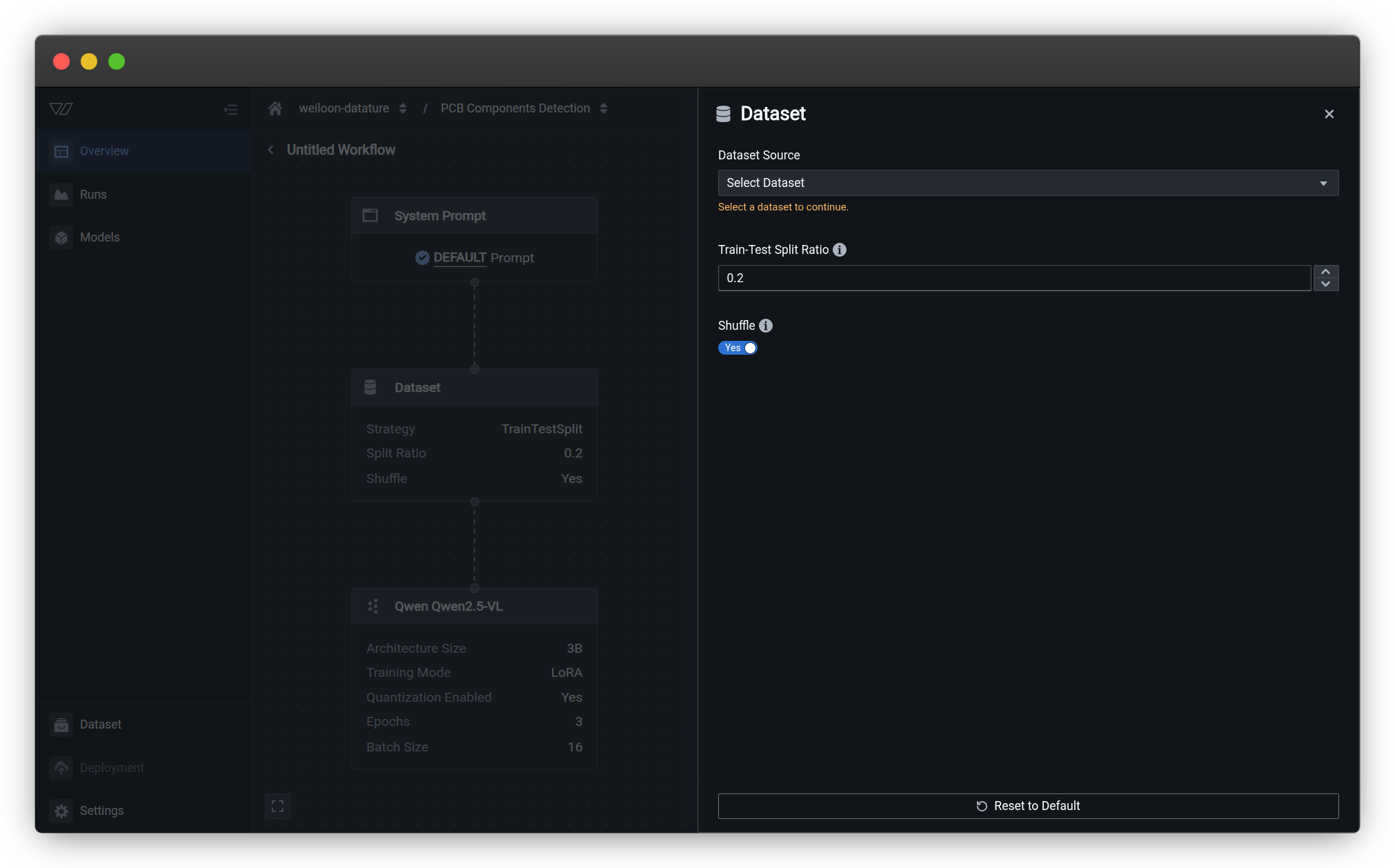Open the Select Dataset dropdown
Screen dimensions: 1395x868
tap(1027, 183)
